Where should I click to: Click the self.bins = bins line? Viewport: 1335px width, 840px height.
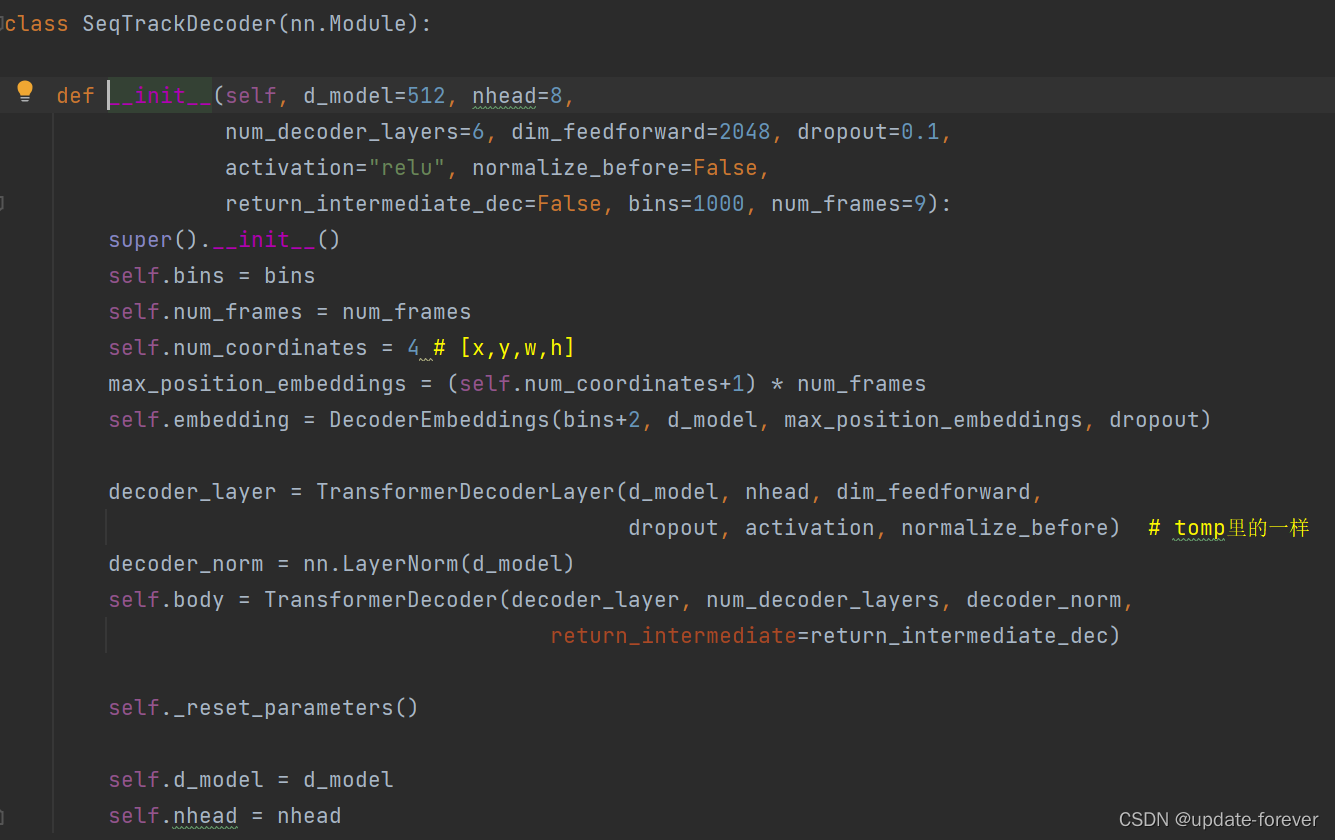pos(212,276)
